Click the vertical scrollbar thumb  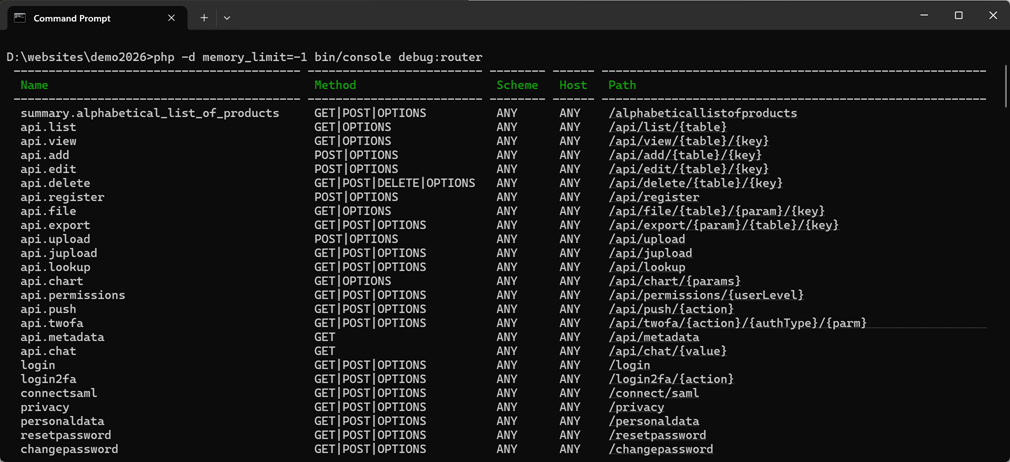(1005, 86)
